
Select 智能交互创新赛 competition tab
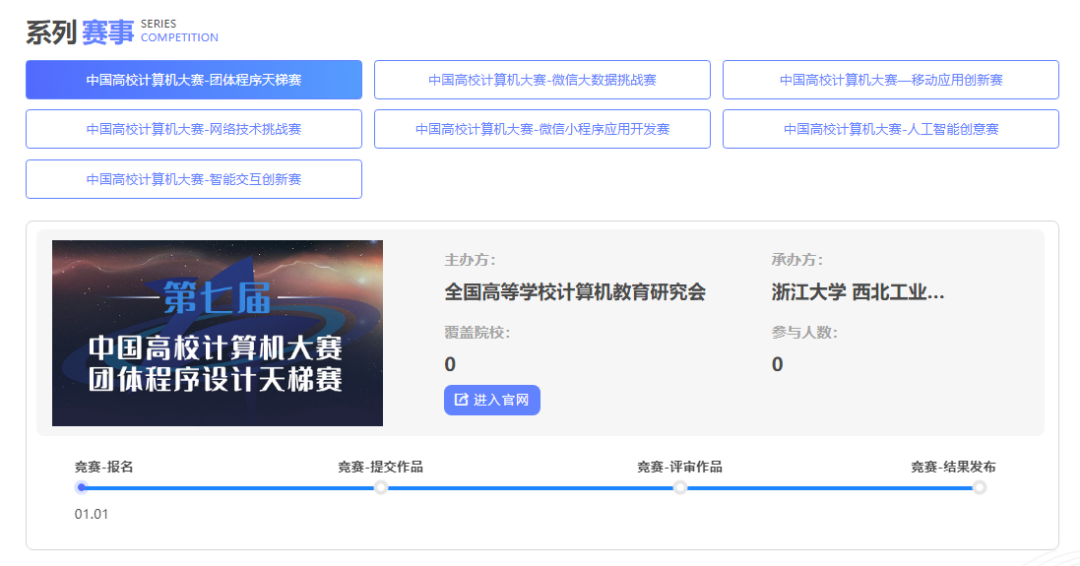[x=194, y=179]
